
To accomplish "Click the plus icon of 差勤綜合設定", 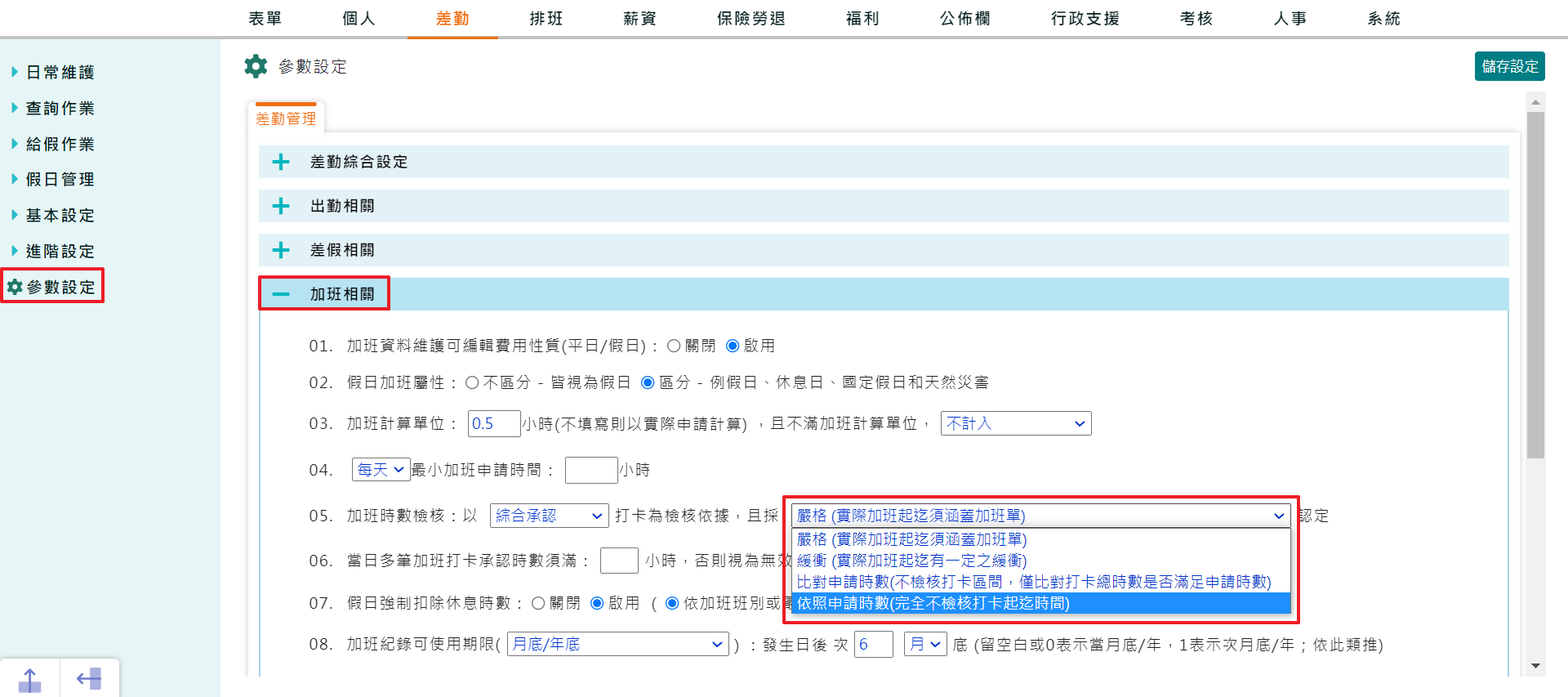I will pyautogui.click(x=281, y=162).
